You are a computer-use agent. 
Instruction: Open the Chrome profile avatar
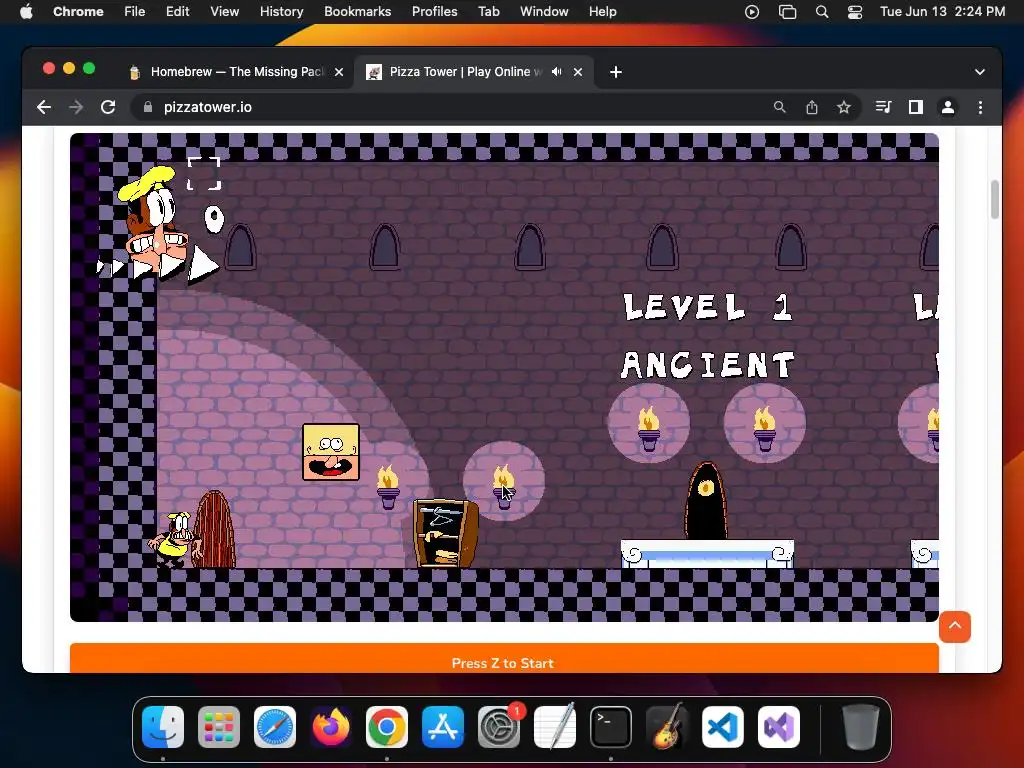(x=948, y=107)
